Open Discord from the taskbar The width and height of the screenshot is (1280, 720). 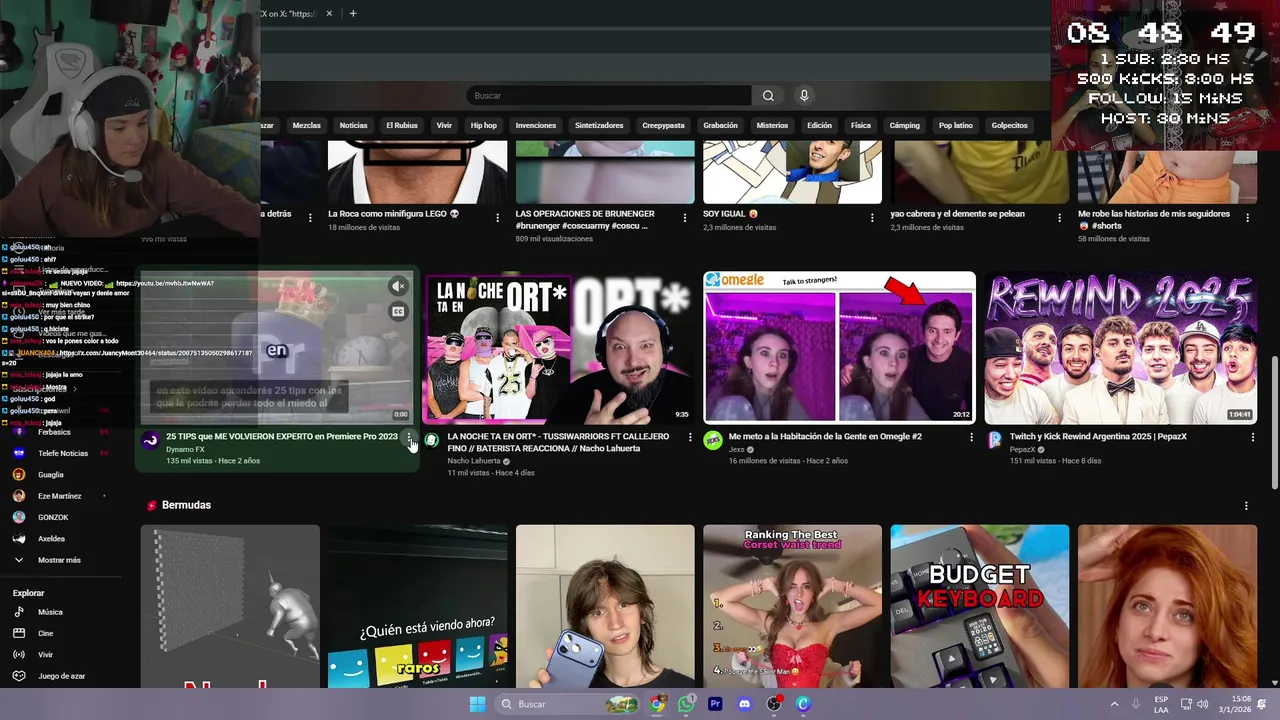click(x=744, y=704)
